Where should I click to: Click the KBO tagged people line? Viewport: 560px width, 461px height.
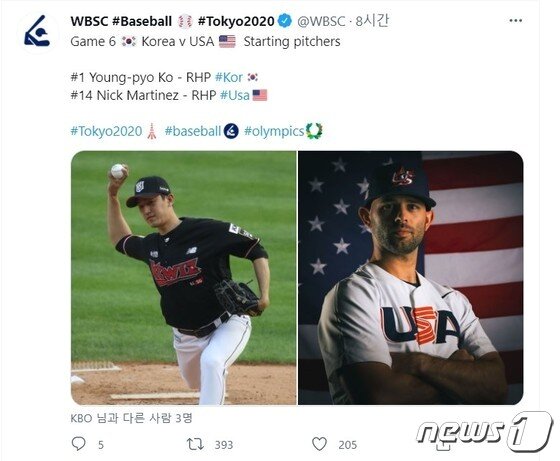click(132, 418)
